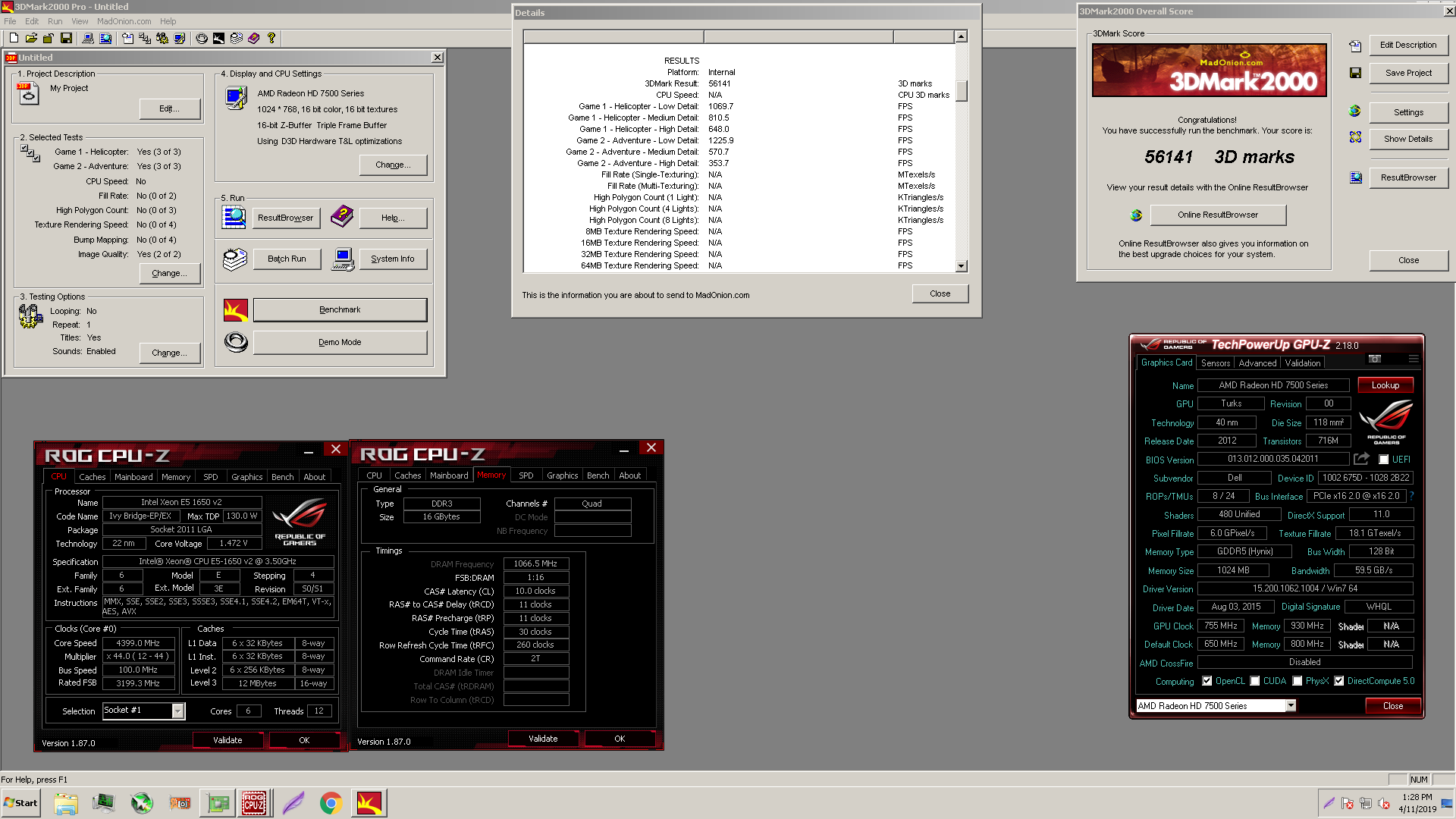The height and width of the screenshot is (819, 1456).
Task: Toggle the PhysX checkbox in GPU-Z
Action: pos(1298,681)
